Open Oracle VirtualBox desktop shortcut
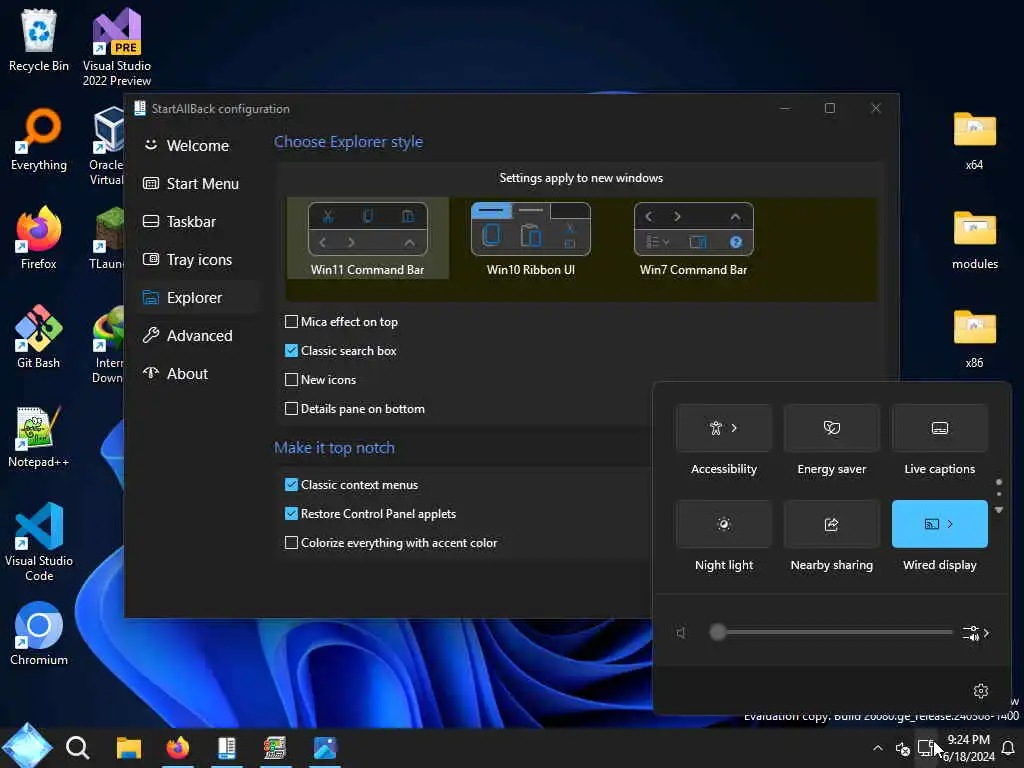 106,146
